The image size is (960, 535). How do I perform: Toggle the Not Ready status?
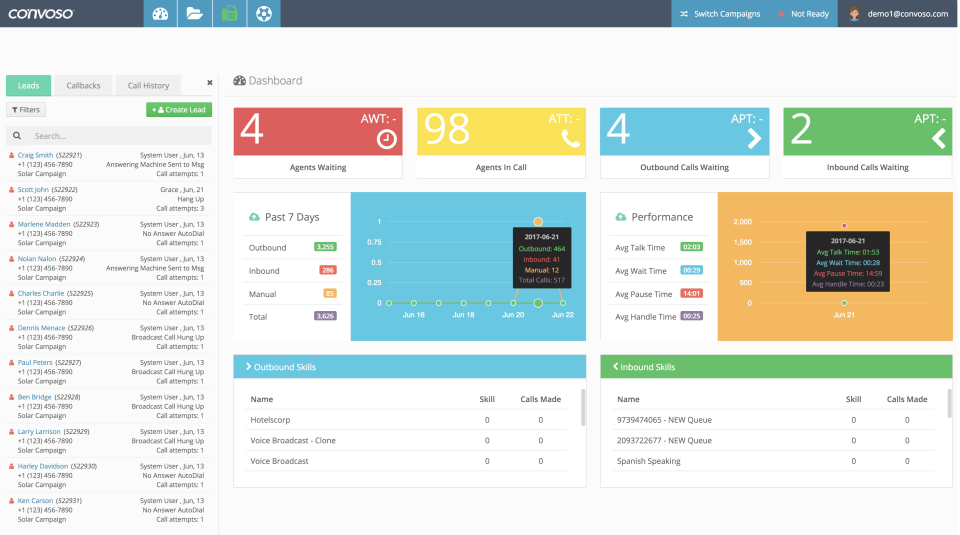tap(803, 13)
